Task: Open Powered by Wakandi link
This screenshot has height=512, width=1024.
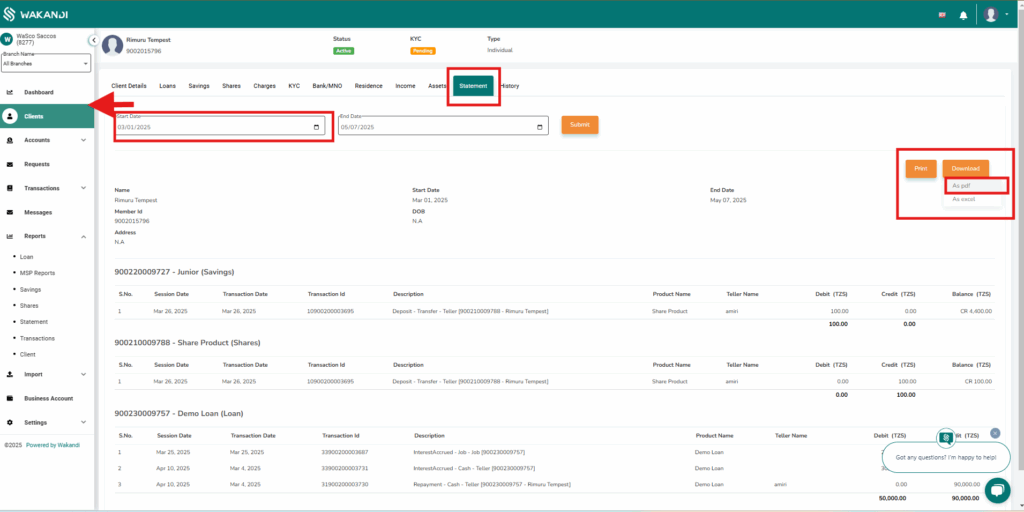Action: 53,445
